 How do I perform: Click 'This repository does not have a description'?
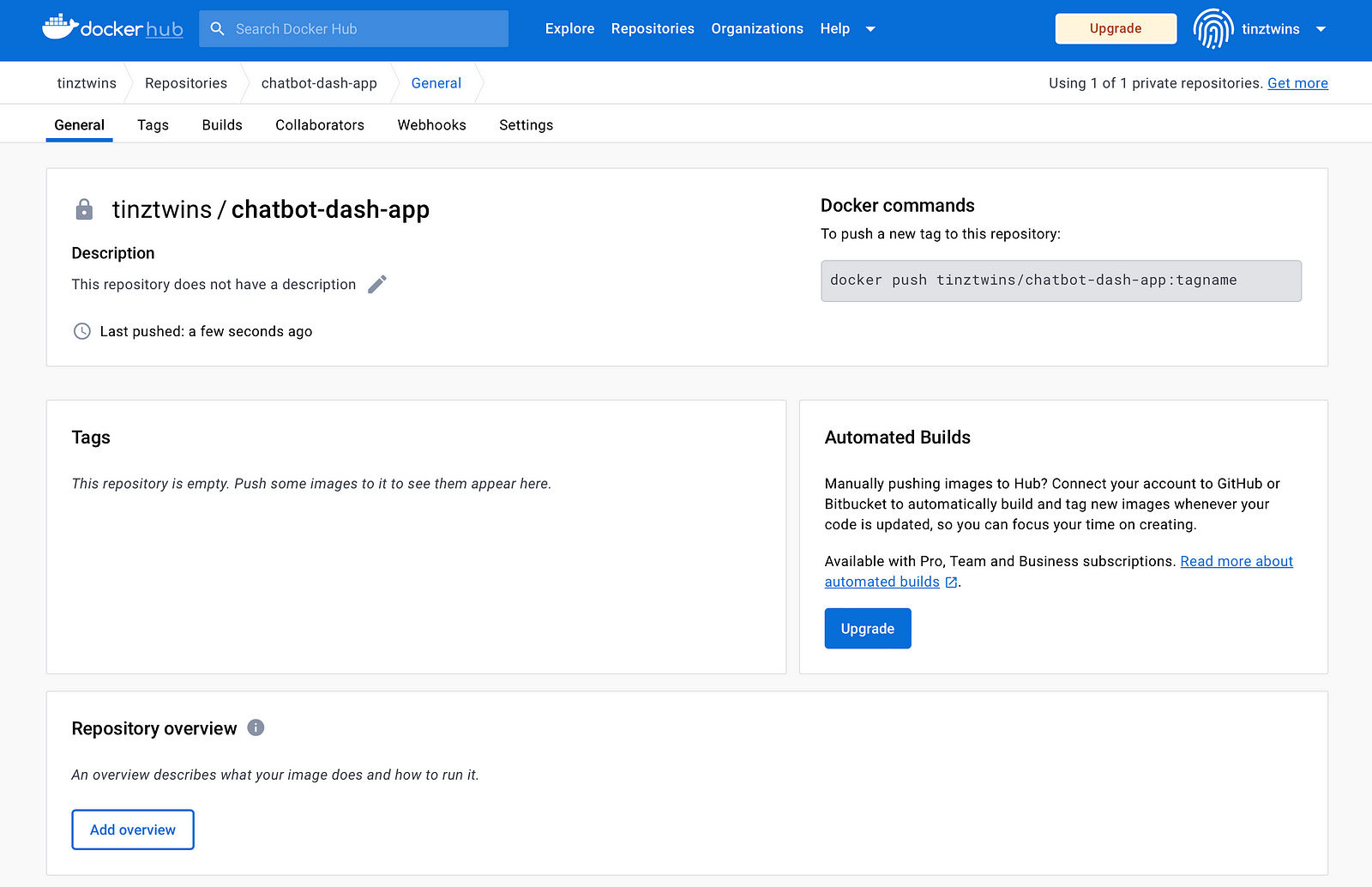(x=214, y=284)
